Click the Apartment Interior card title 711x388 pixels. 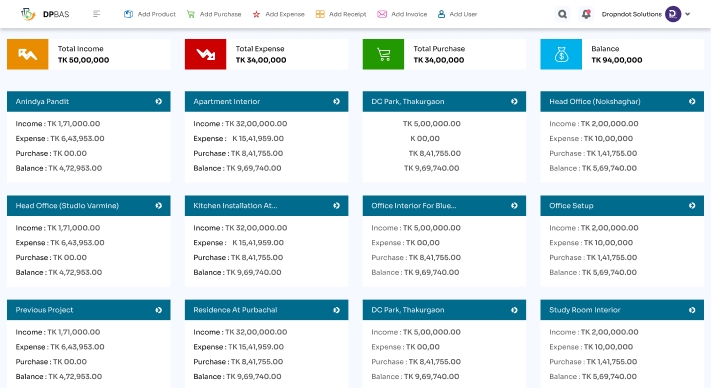[x=227, y=102]
